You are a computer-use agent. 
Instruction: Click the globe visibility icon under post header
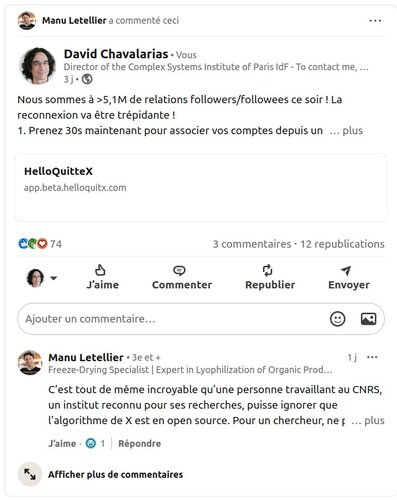click(87, 79)
